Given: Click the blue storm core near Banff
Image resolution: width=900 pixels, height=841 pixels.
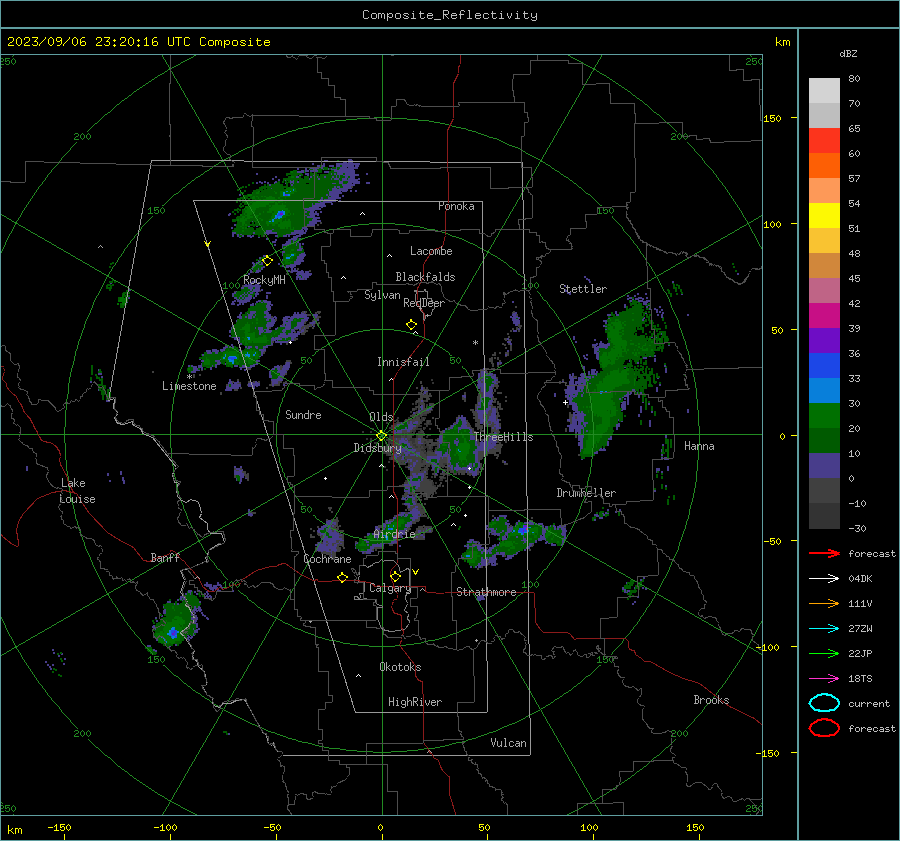Looking at the screenshot, I should coord(173,633).
